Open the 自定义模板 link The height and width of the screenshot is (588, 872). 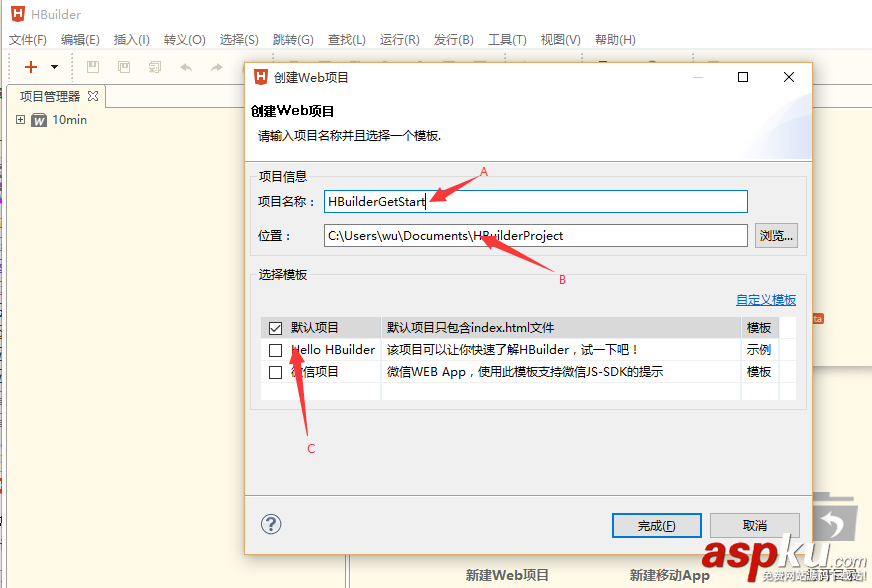[766, 300]
